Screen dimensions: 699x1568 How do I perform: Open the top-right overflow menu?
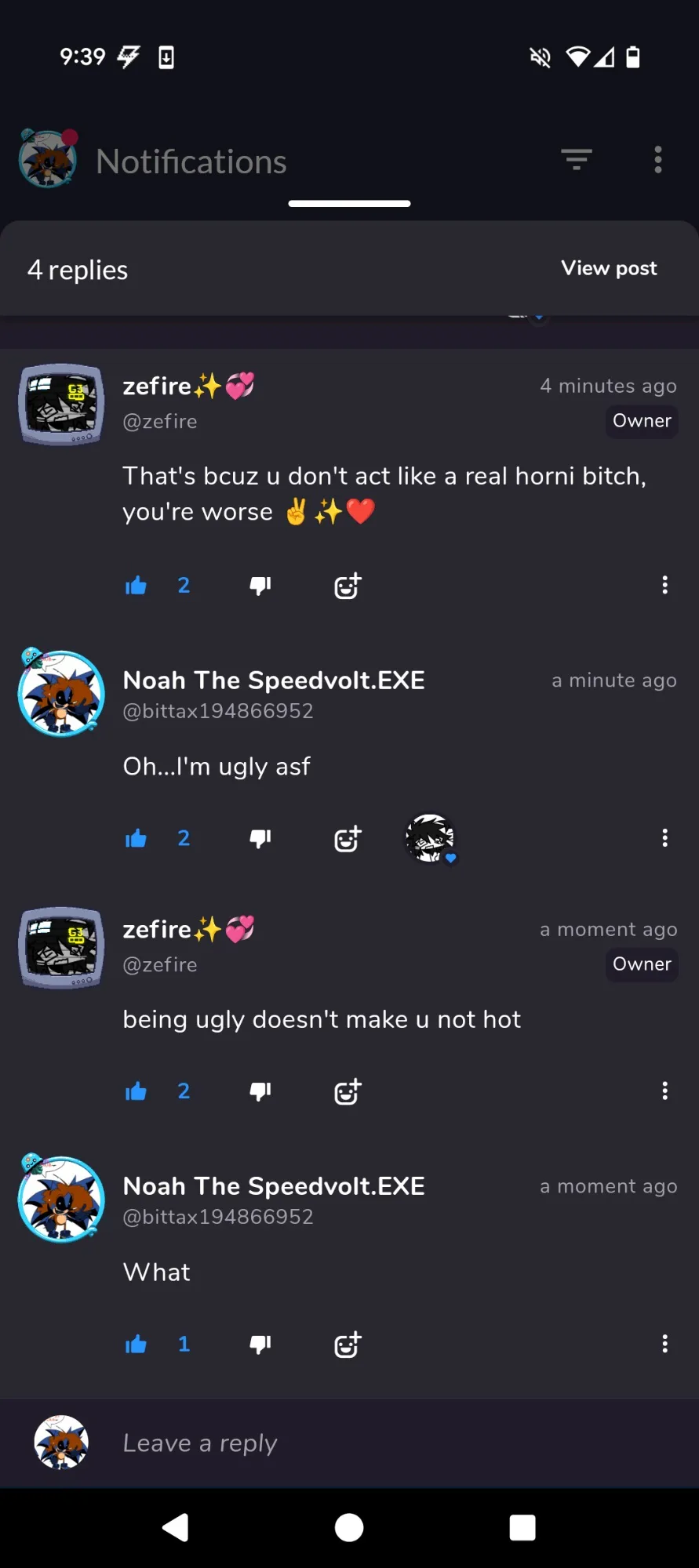click(x=658, y=160)
